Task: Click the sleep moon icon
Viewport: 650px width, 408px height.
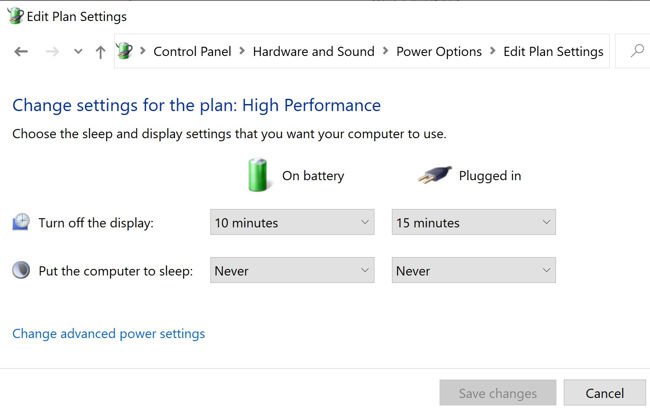Action: point(21,270)
